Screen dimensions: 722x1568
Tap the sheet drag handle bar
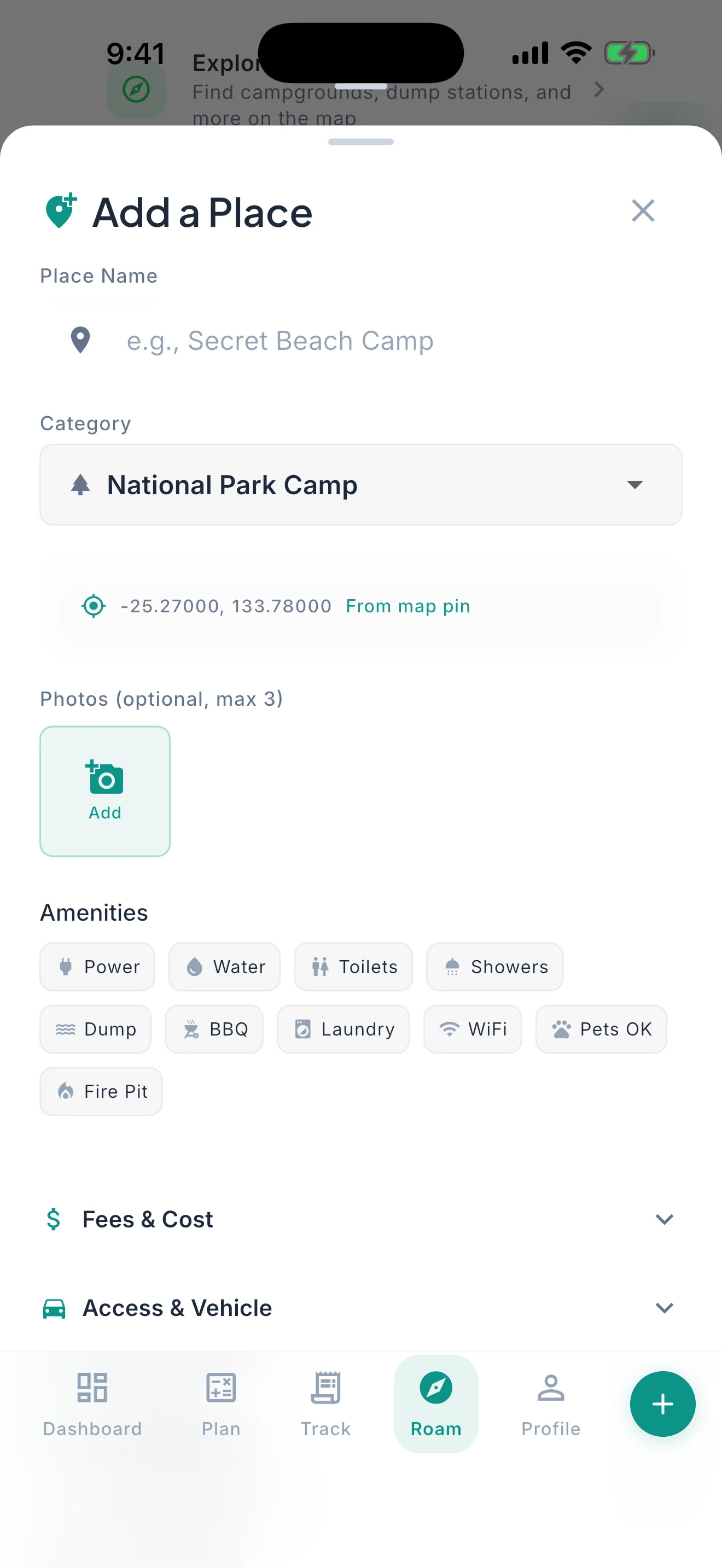click(361, 142)
